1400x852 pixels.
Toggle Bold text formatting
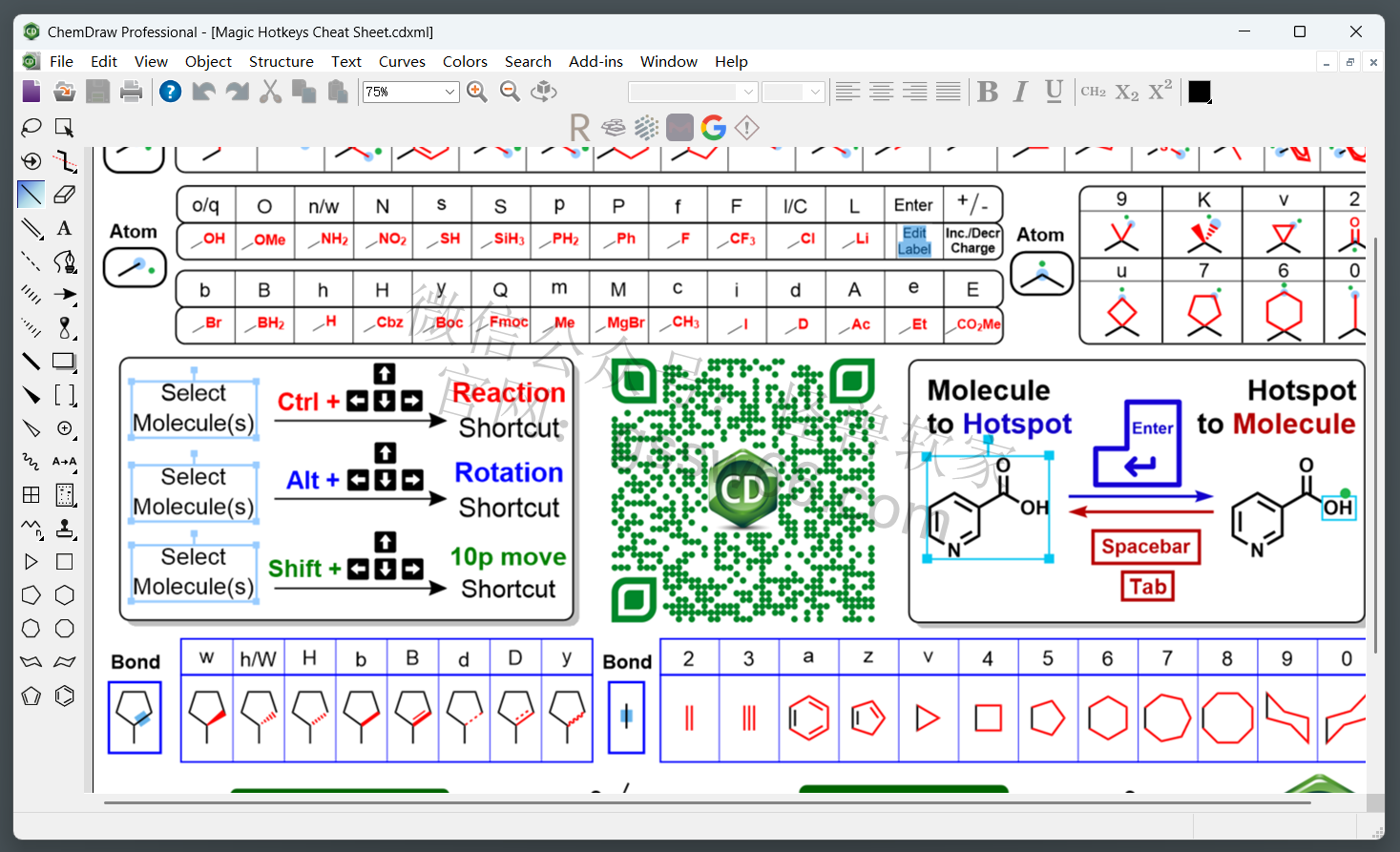point(988,92)
